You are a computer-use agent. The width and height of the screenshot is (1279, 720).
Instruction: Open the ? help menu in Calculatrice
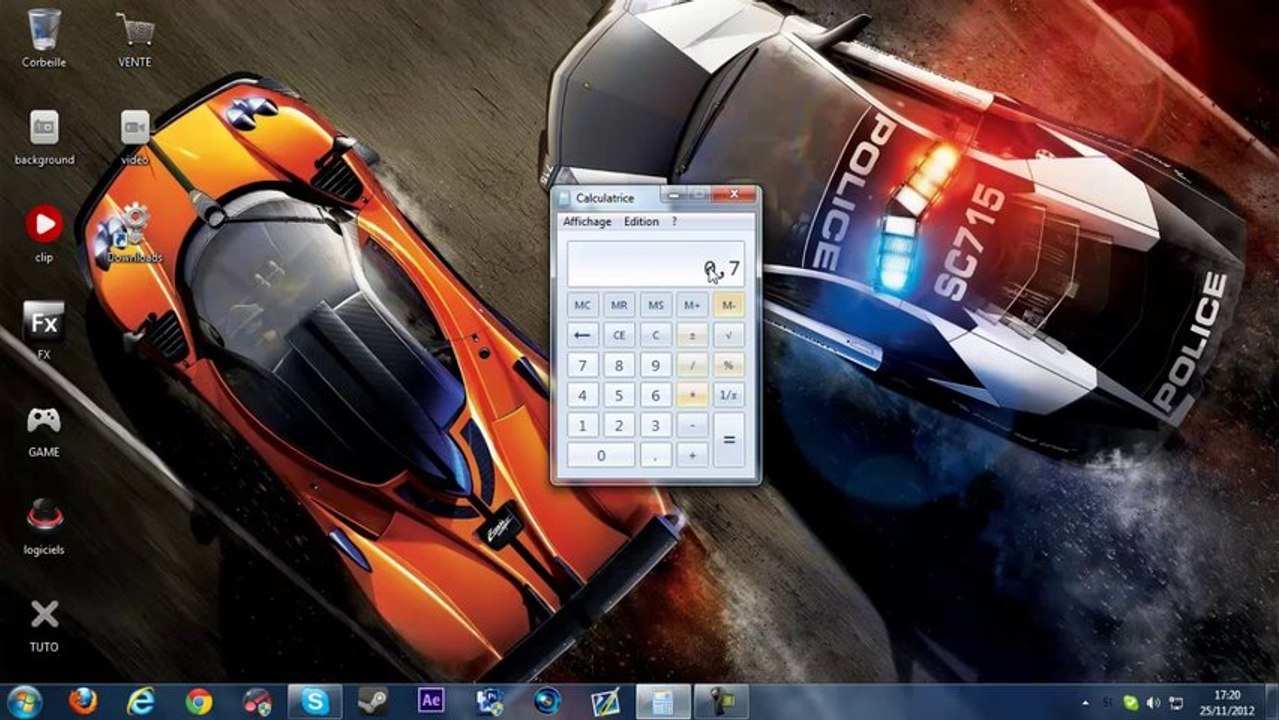pyautogui.click(x=674, y=221)
